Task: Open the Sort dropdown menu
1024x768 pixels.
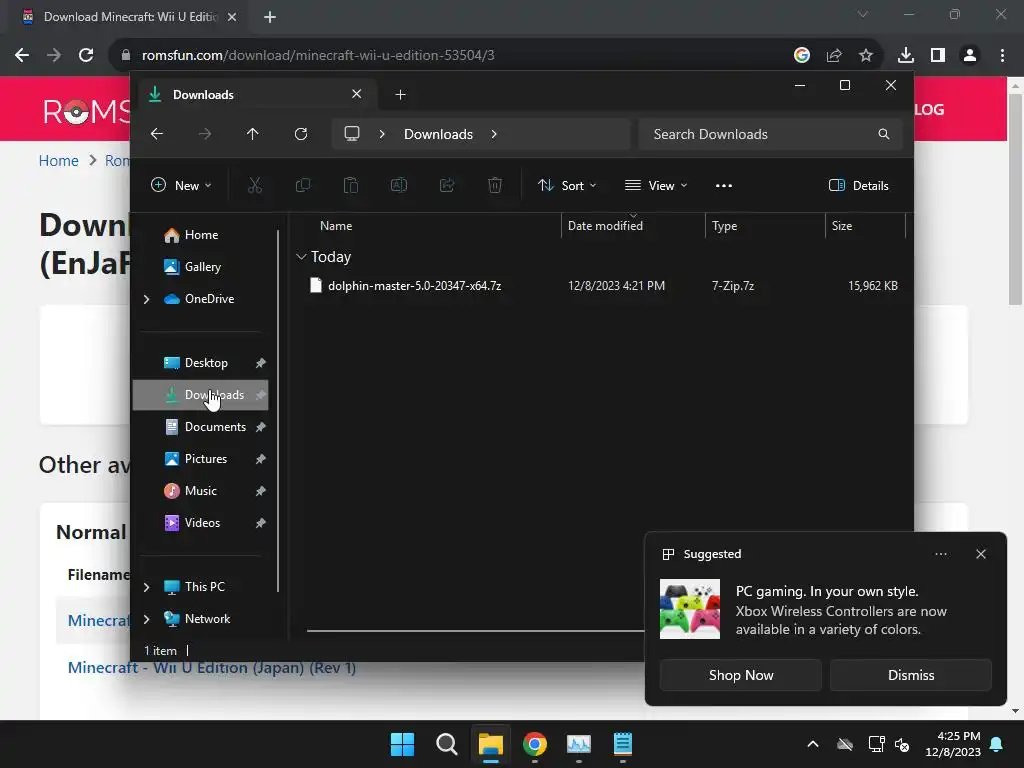Action: [x=567, y=185]
